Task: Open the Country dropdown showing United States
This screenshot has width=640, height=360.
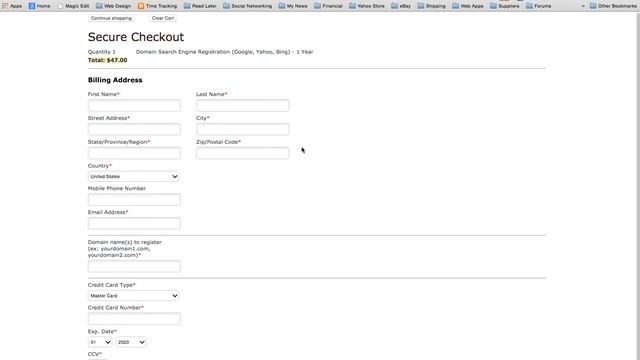Action: [x=133, y=176]
